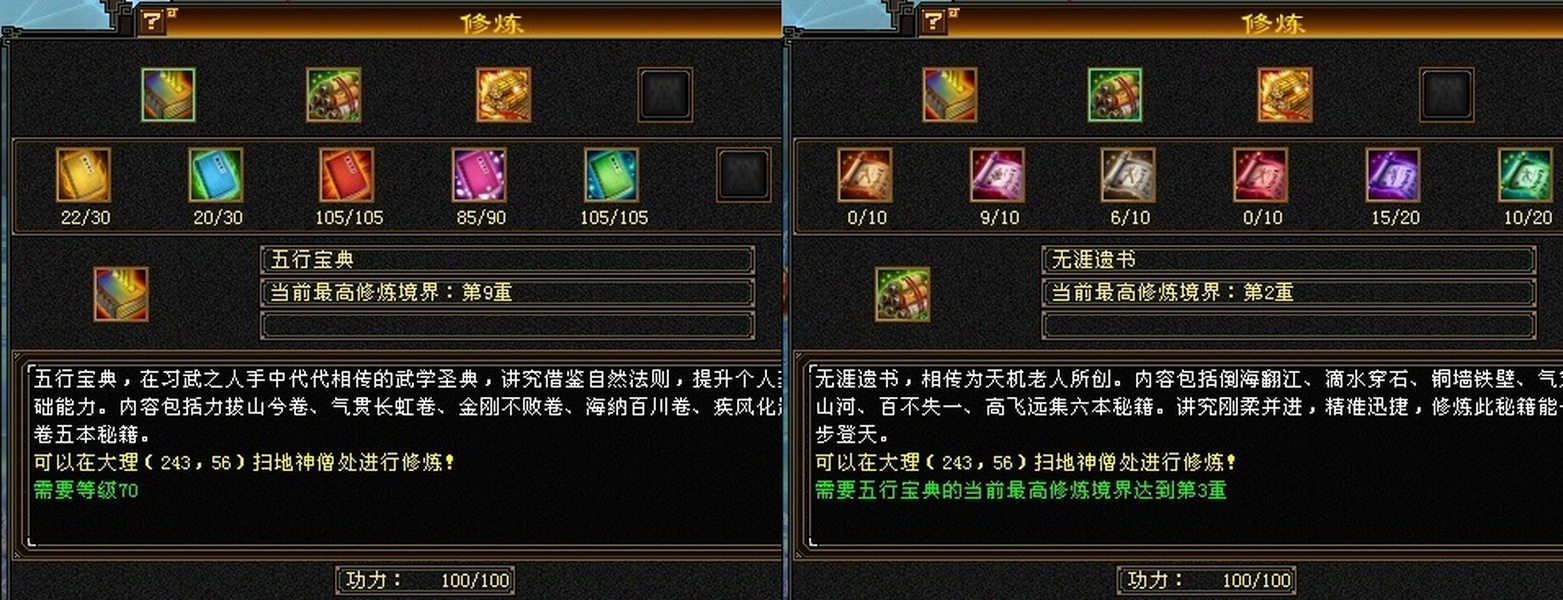Viewport: 1563px width, 600px height.
Task: Click the 无涯遗书 name field
Action: [1289, 260]
